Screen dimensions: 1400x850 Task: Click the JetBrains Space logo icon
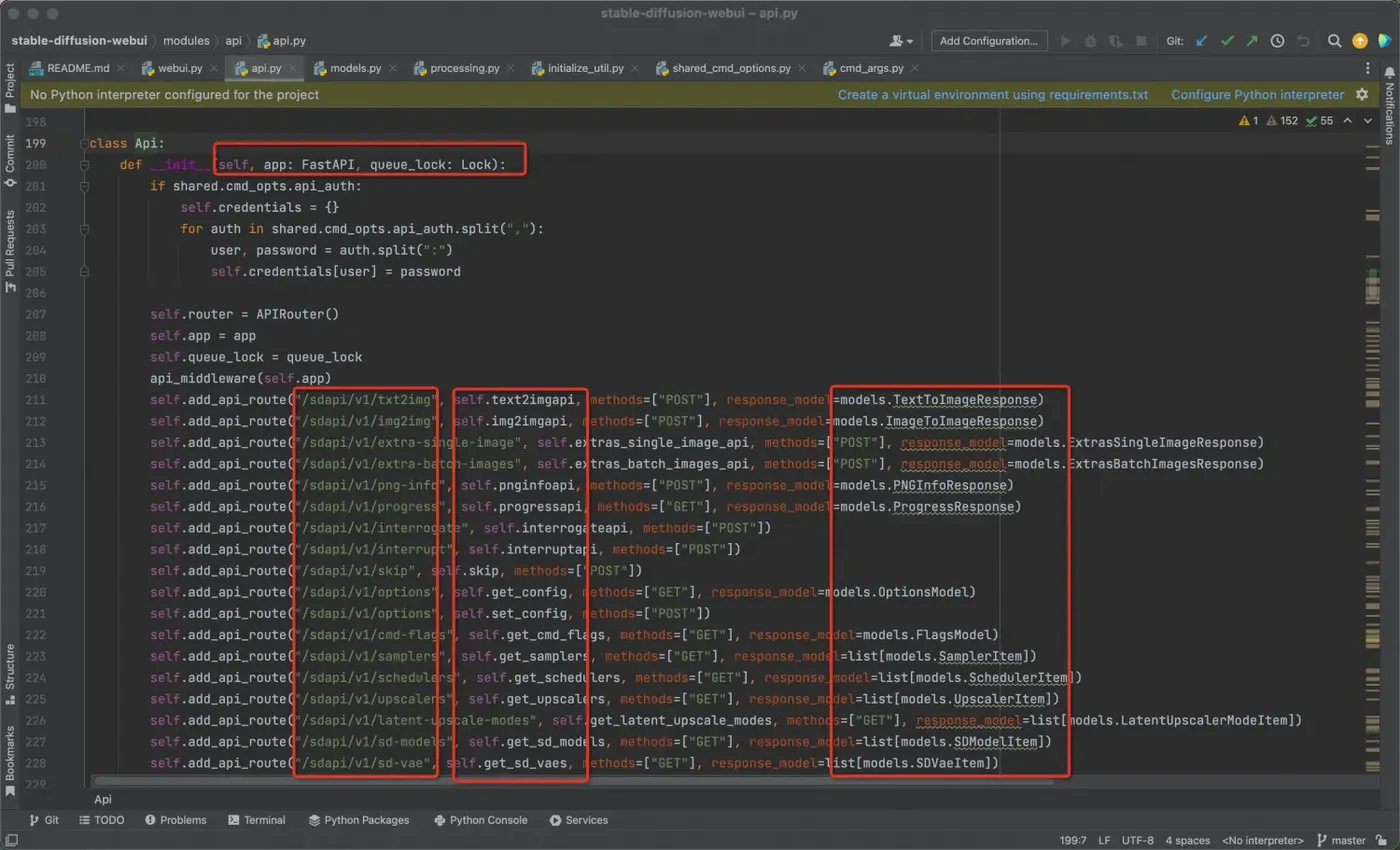point(1385,41)
